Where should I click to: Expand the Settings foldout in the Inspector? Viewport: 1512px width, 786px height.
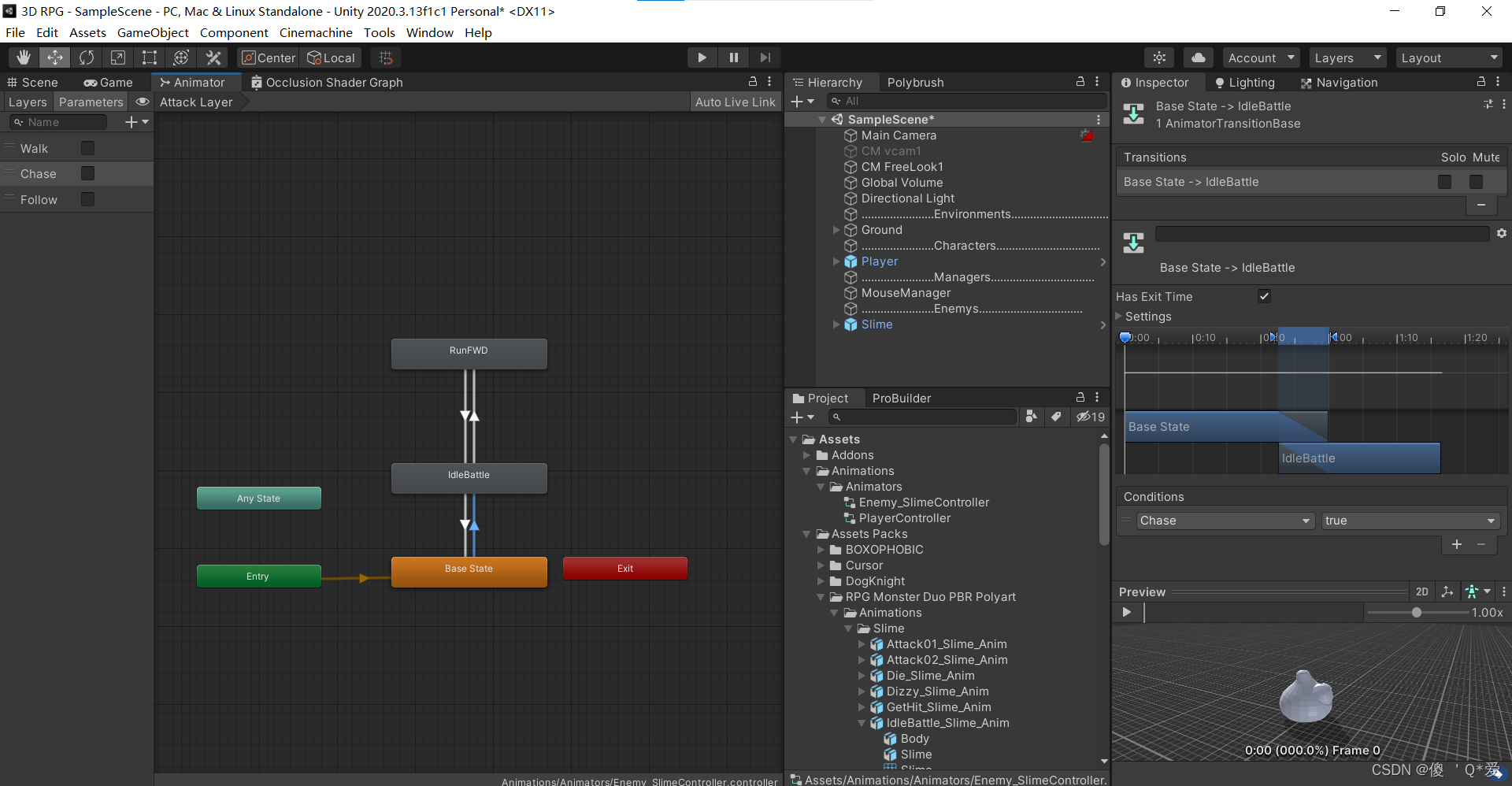pyautogui.click(x=1118, y=316)
